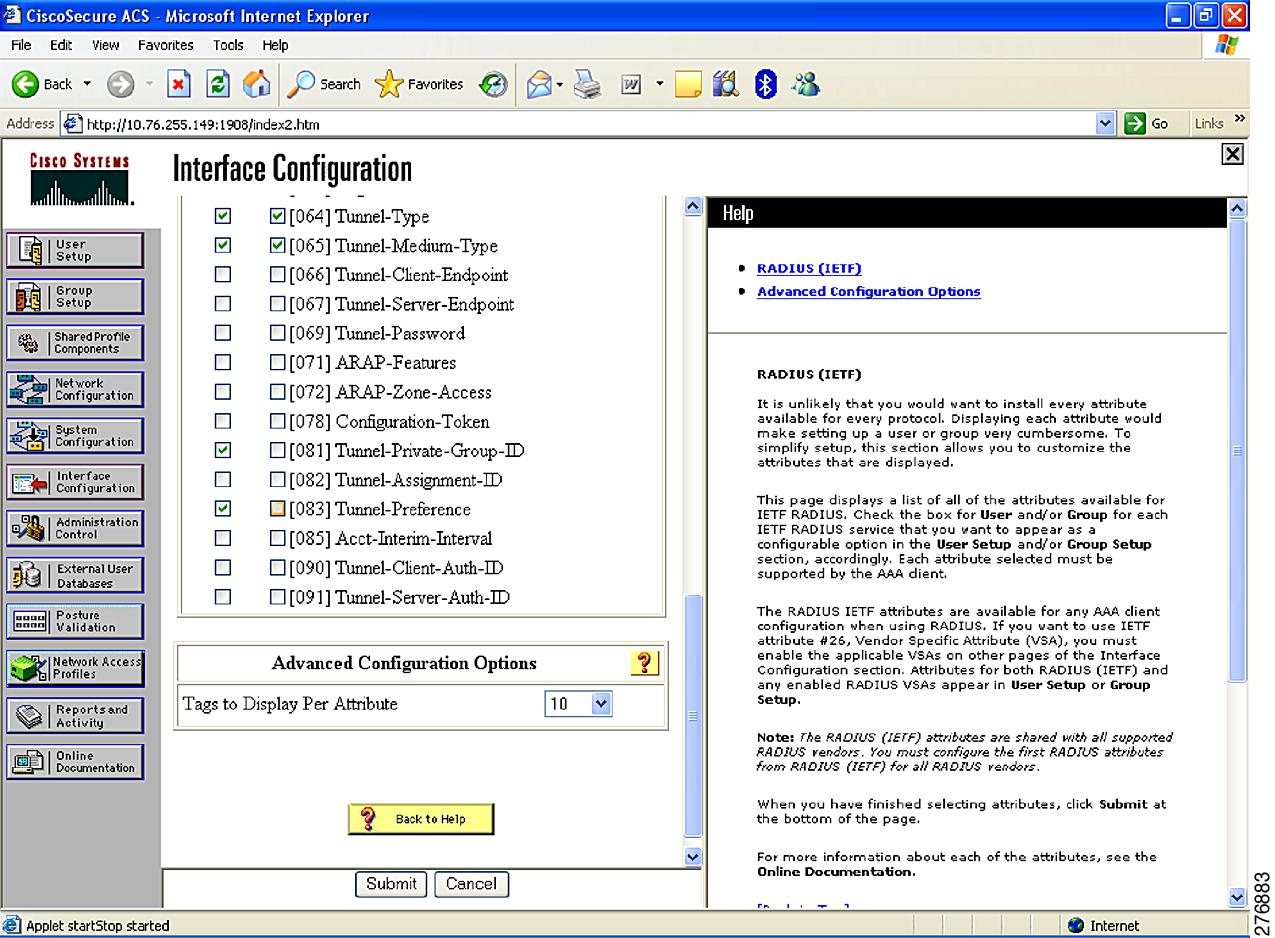Open the address bar URL dropdown
Screen dimensions: 1275x938
(1104, 124)
